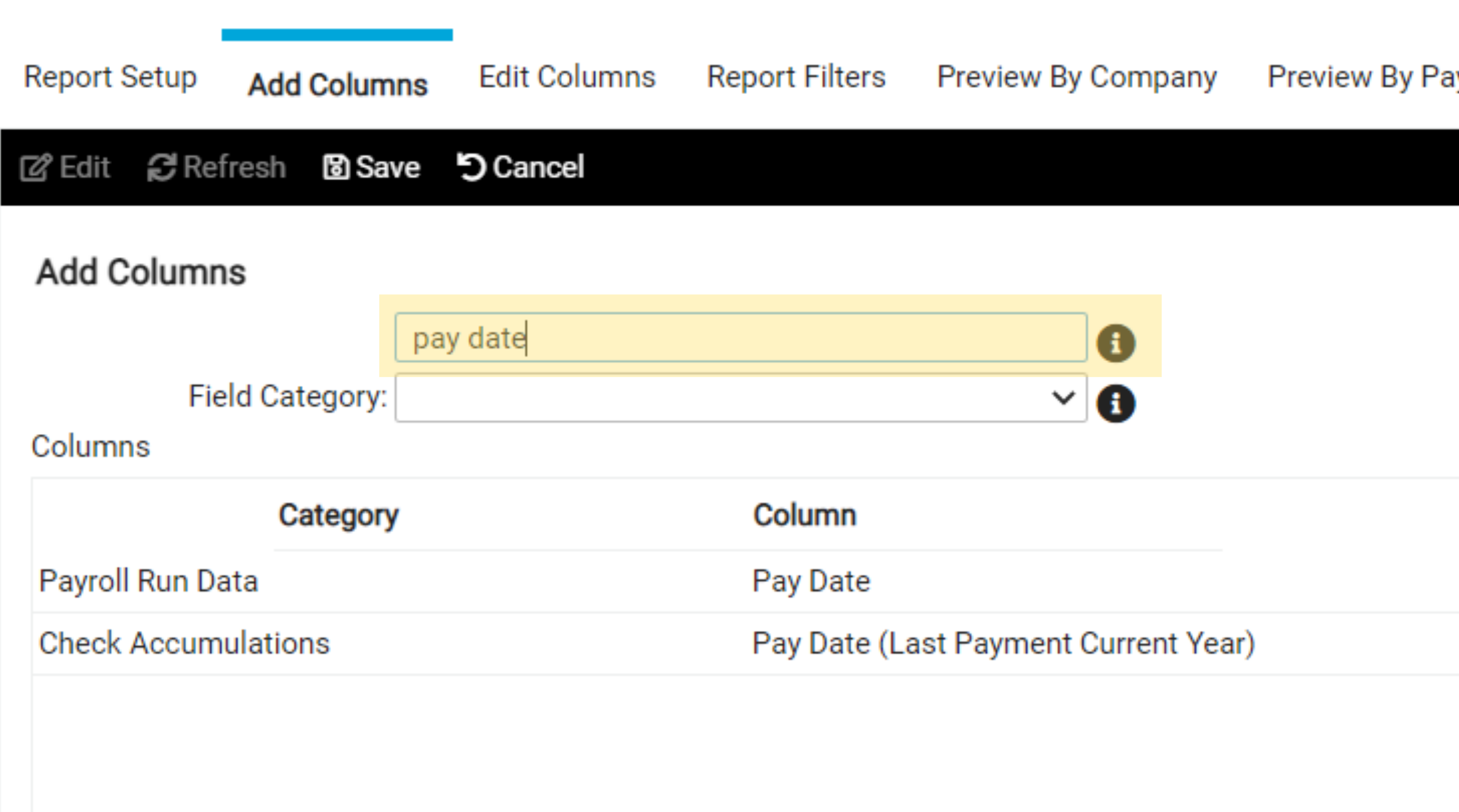Click the Edit pencil icon in toolbar
The height and width of the screenshot is (812, 1459).
[36, 167]
